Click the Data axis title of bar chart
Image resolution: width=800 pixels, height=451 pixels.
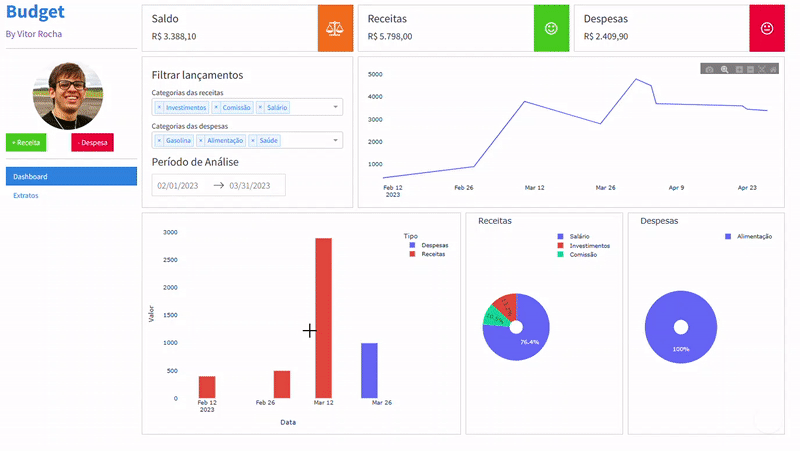click(x=288, y=422)
